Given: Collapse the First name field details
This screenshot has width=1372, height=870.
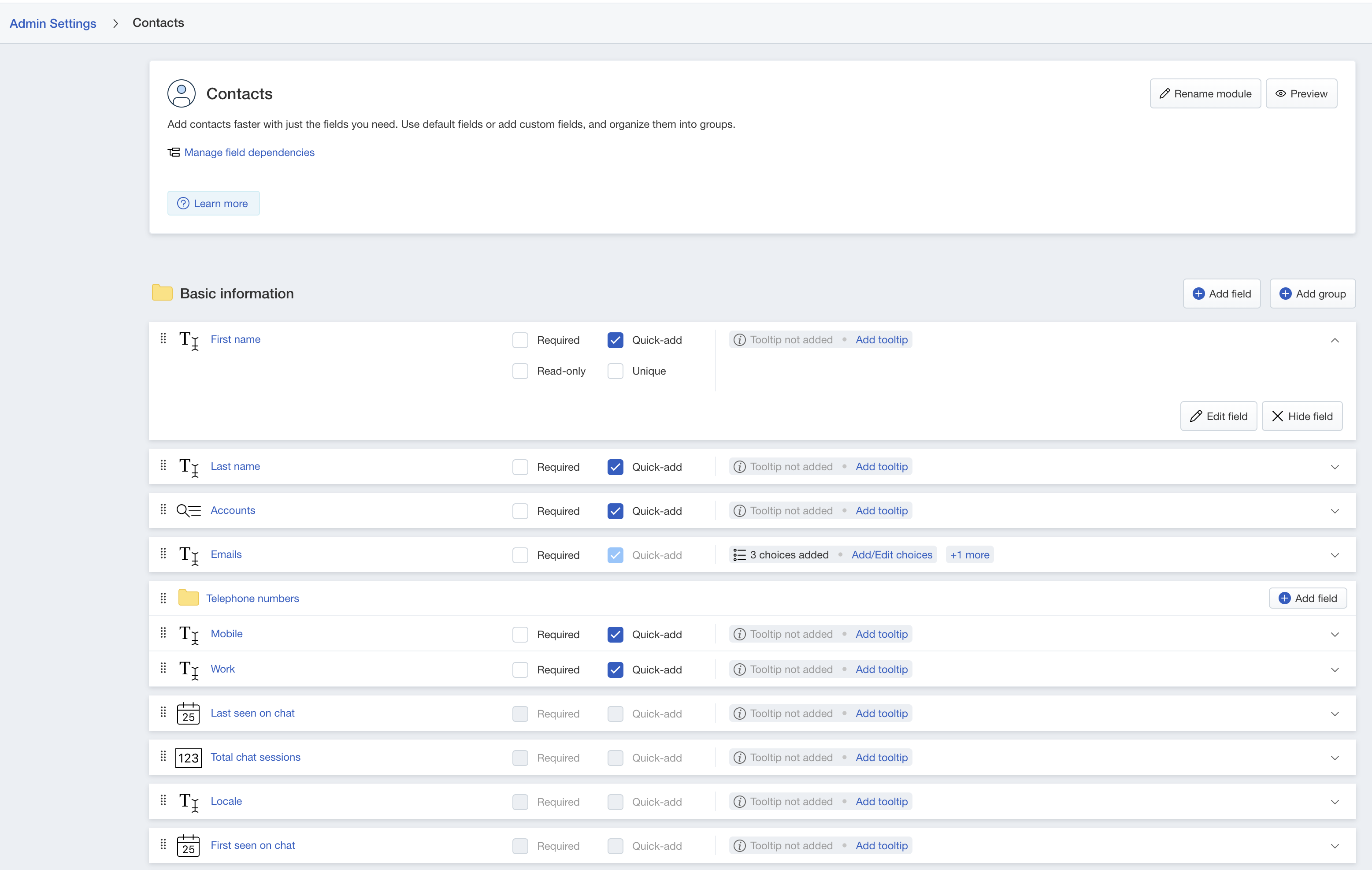Looking at the screenshot, I should click(1335, 340).
